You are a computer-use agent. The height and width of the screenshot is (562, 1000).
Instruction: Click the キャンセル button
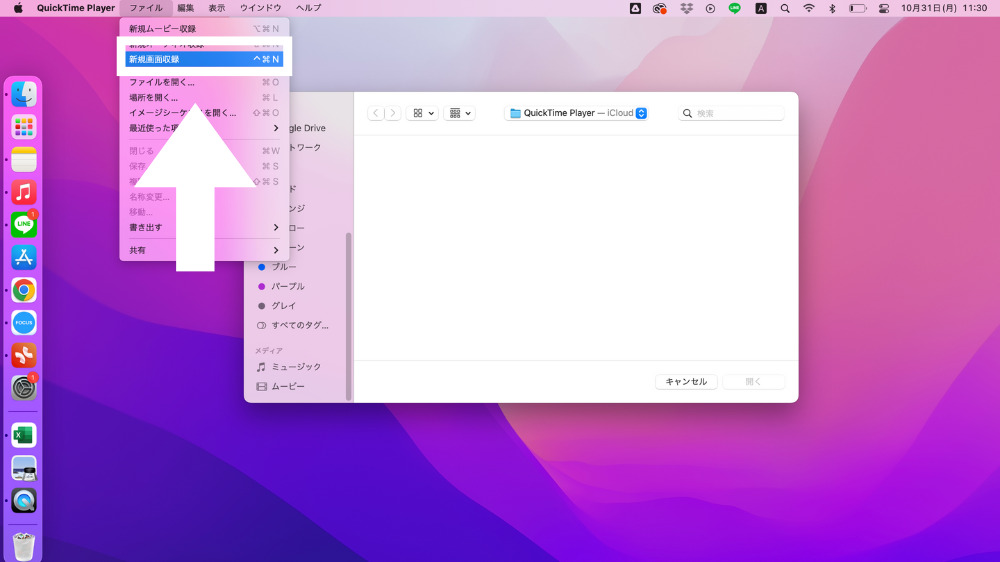pos(686,381)
